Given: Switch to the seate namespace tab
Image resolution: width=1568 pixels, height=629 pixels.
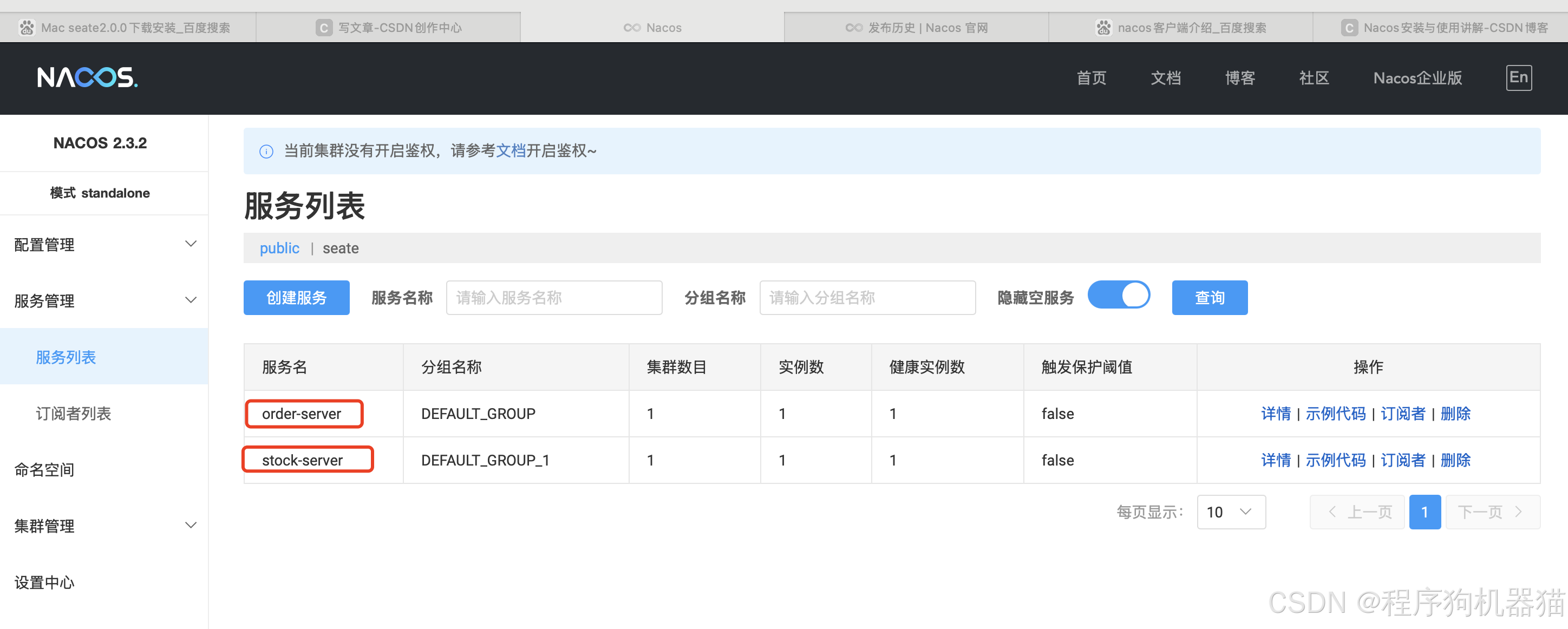Looking at the screenshot, I should point(340,248).
